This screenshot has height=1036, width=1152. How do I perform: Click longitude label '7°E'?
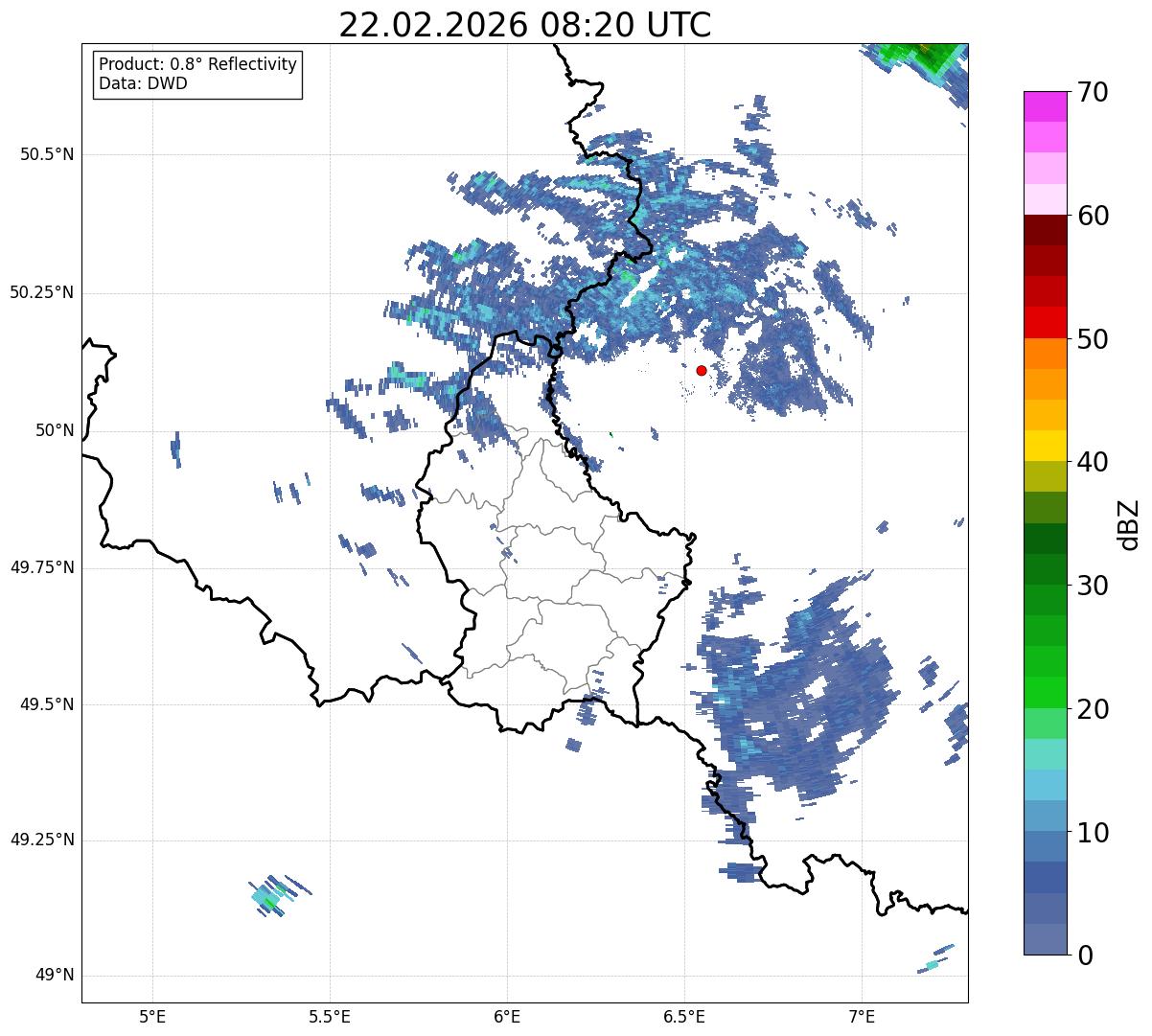point(863,1016)
